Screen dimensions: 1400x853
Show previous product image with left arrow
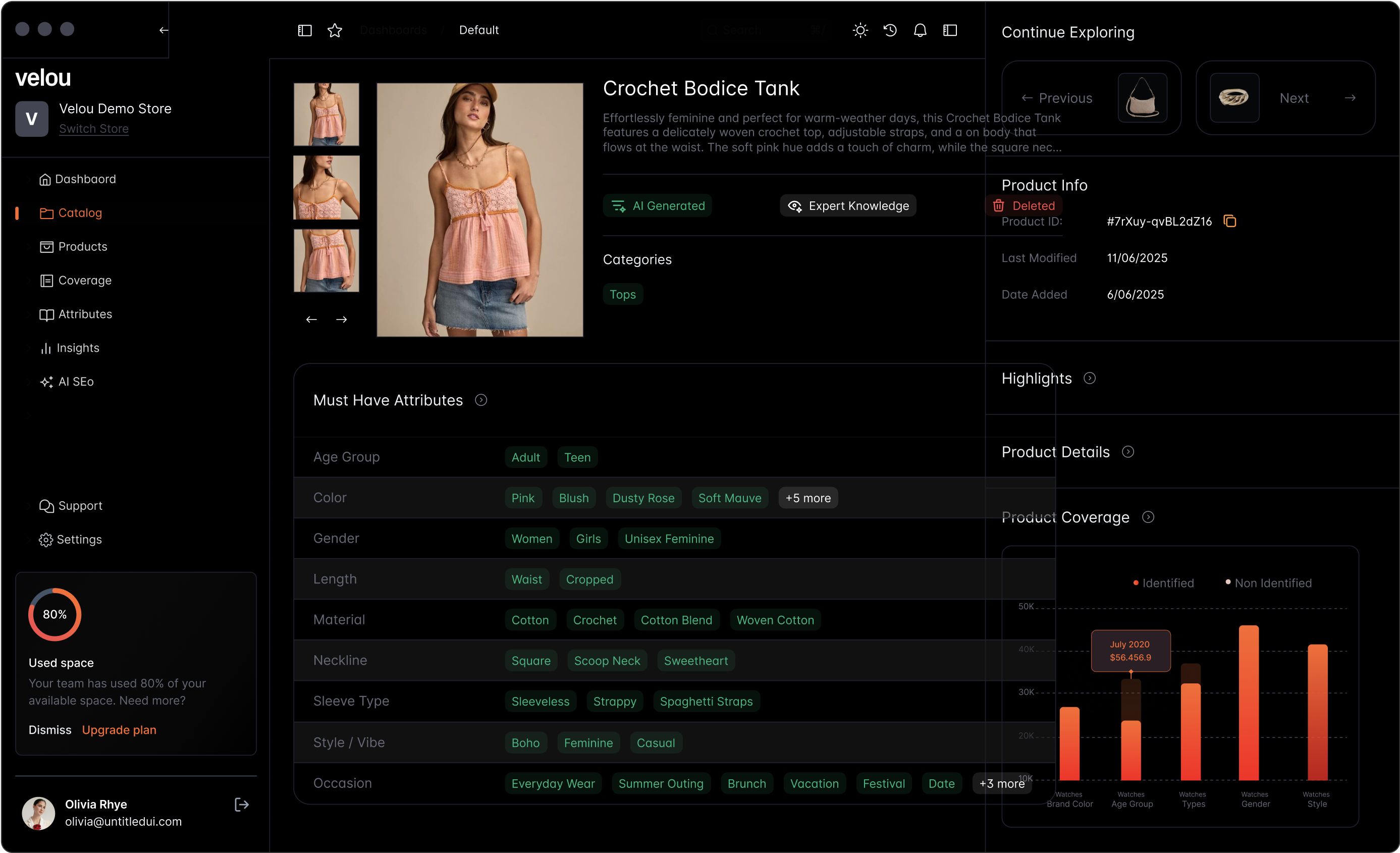coord(311,319)
